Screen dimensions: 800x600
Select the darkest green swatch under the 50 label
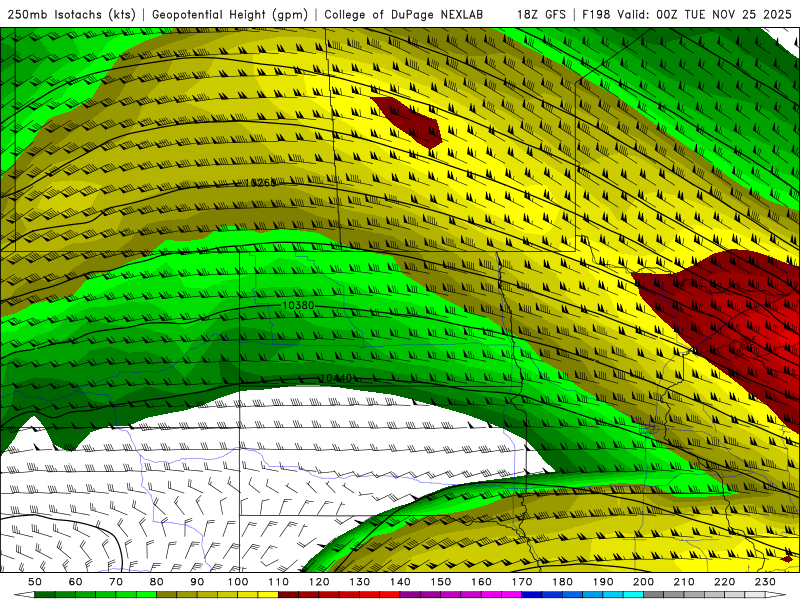44,595
